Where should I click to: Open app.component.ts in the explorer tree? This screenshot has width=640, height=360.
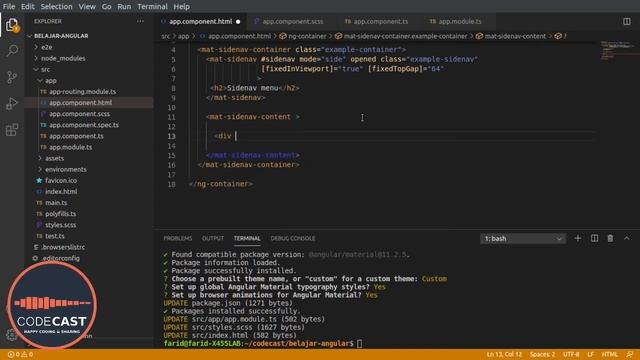point(76,136)
